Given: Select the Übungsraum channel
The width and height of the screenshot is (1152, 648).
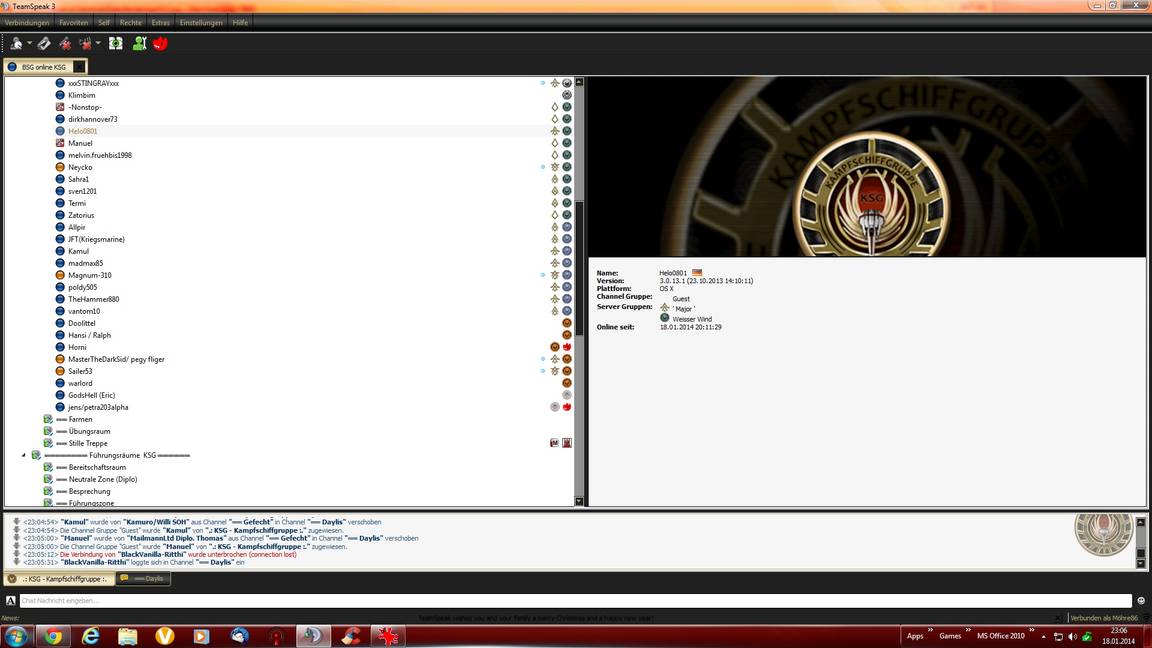Looking at the screenshot, I should (89, 431).
